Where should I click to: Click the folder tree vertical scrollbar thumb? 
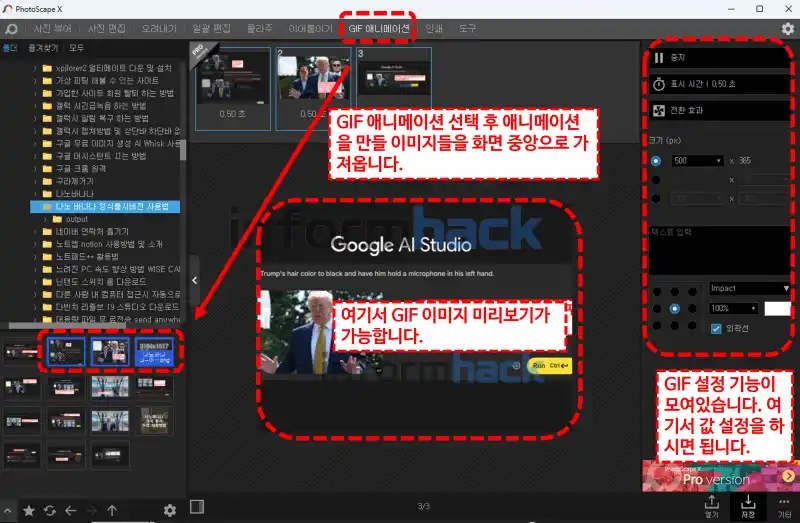tap(183, 150)
